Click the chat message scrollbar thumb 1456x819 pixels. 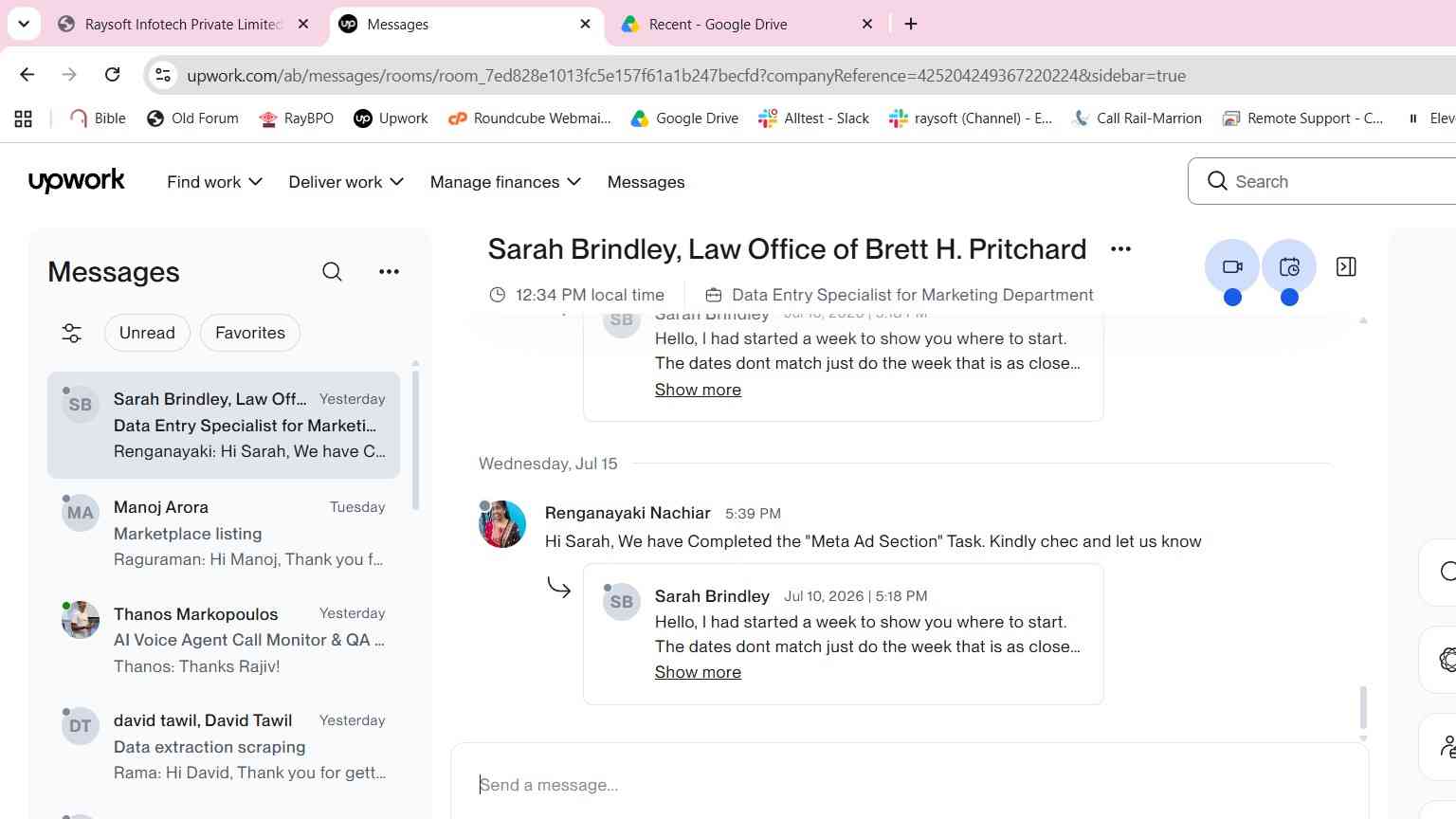click(1363, 707)
